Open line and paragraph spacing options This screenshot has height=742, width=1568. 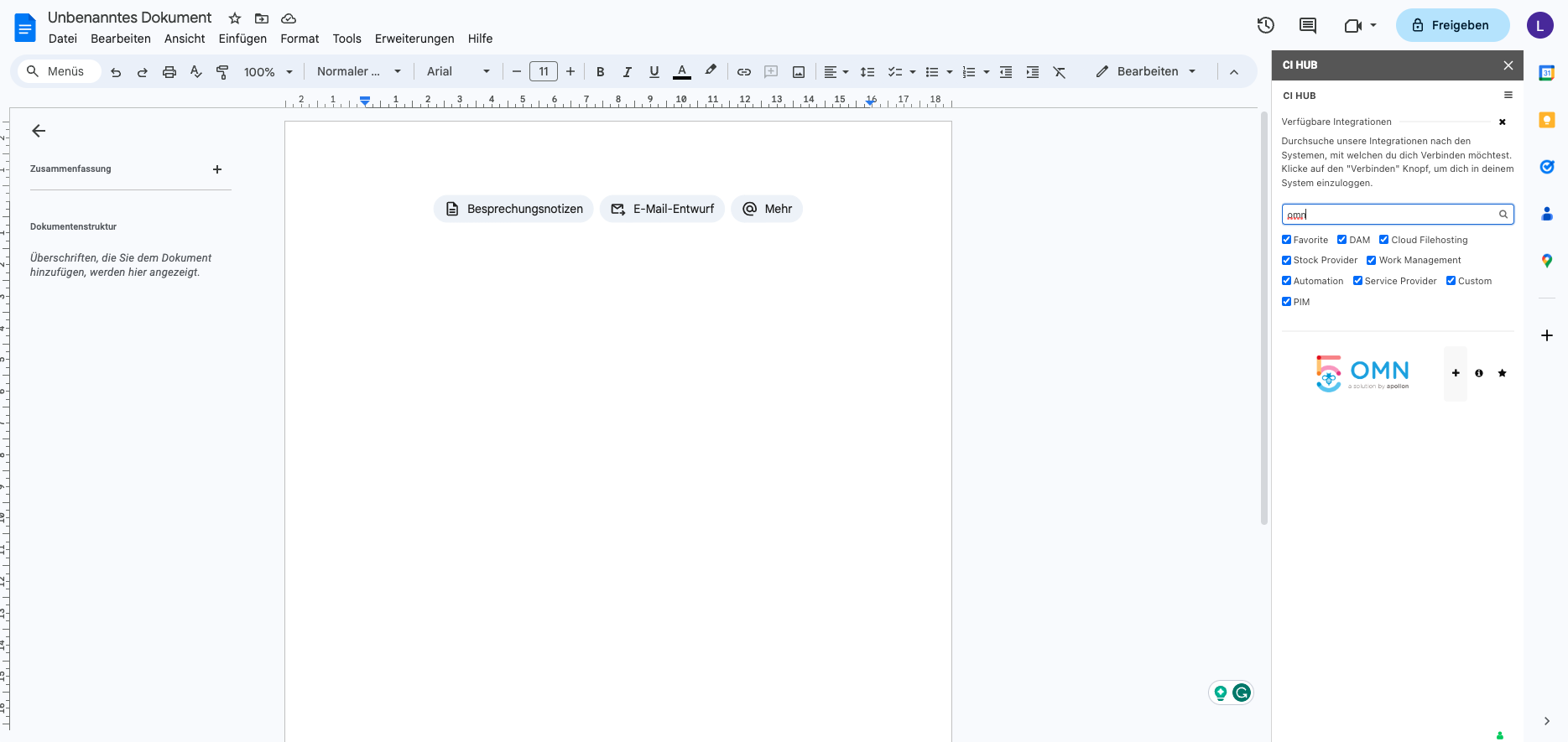(867, 72)
